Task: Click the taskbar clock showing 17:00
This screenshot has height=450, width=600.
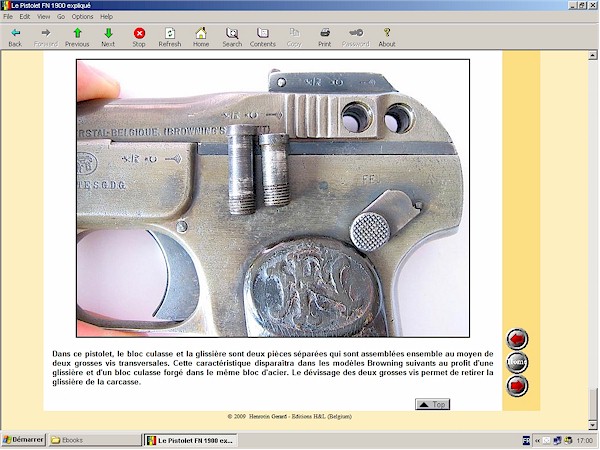Action: (x=585, y=441)
